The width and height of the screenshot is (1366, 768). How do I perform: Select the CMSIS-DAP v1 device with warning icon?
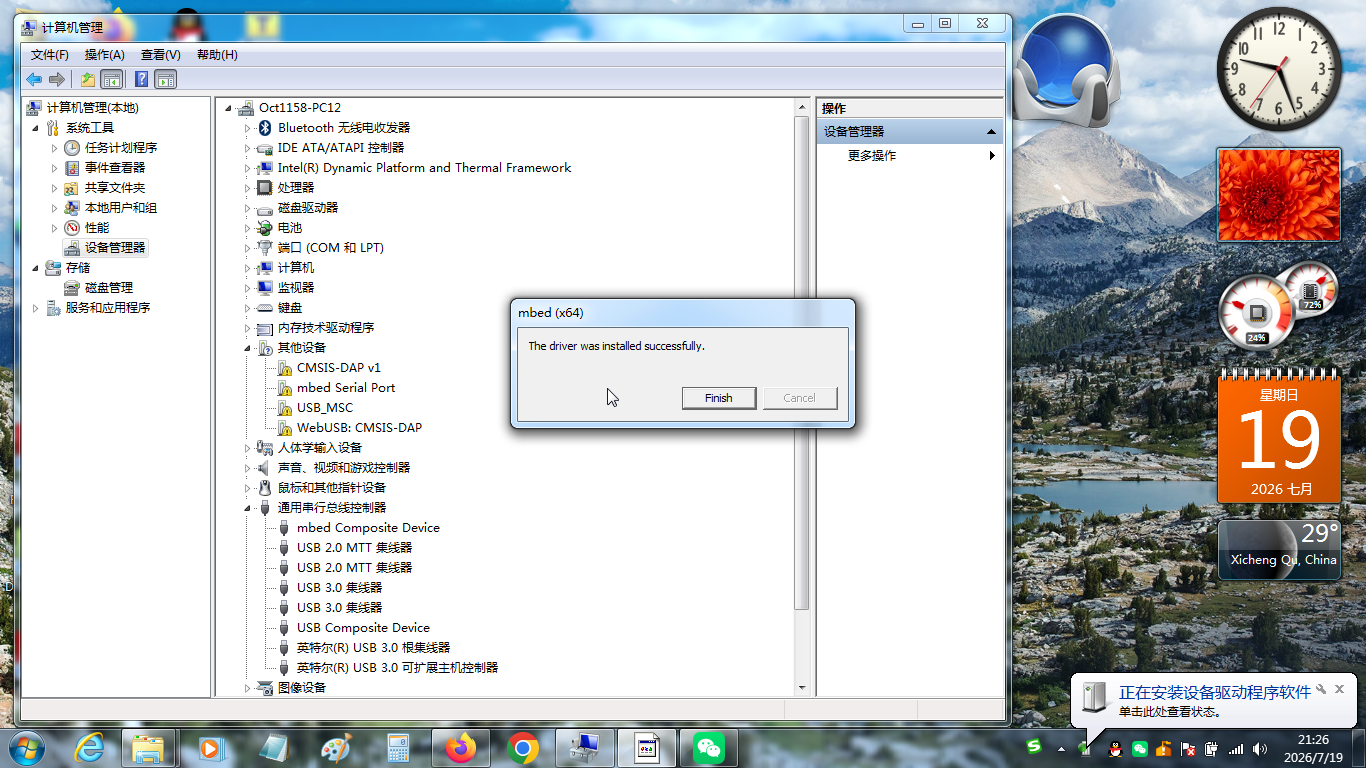pyautogui.click(x=338, y=367)
